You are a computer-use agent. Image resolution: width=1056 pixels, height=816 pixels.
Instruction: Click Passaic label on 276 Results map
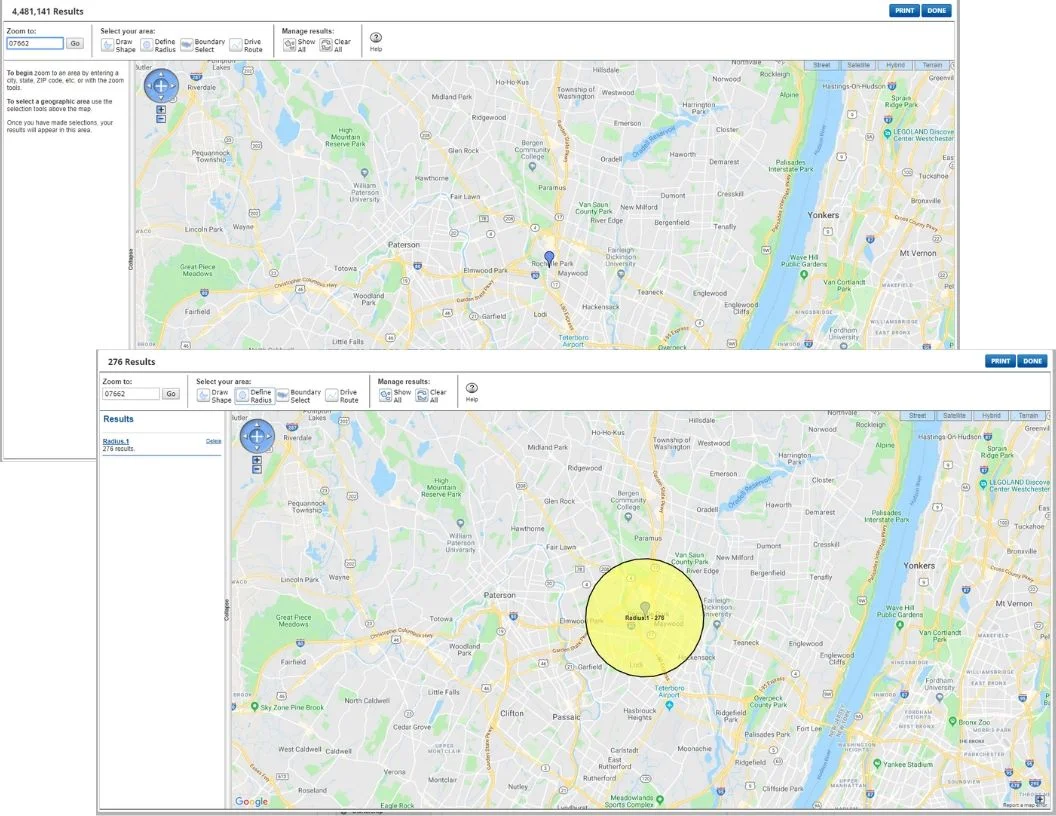[x=566, y=717]
